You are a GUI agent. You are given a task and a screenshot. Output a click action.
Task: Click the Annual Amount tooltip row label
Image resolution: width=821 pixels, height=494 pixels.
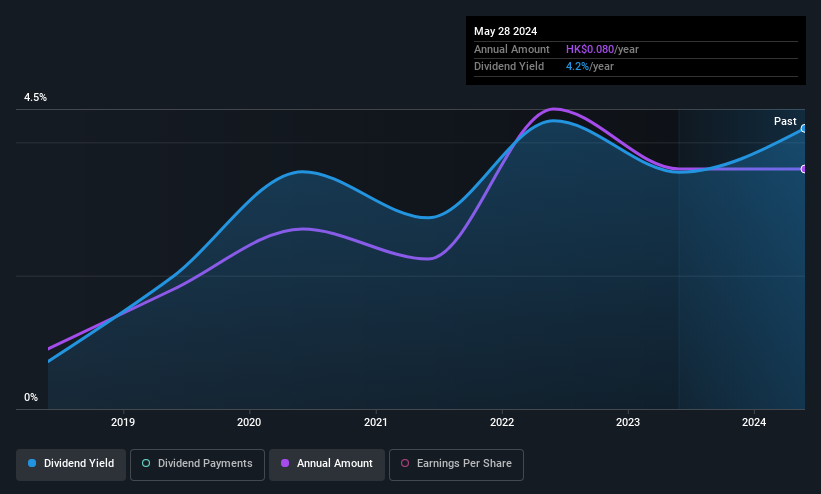coord(512,49)
